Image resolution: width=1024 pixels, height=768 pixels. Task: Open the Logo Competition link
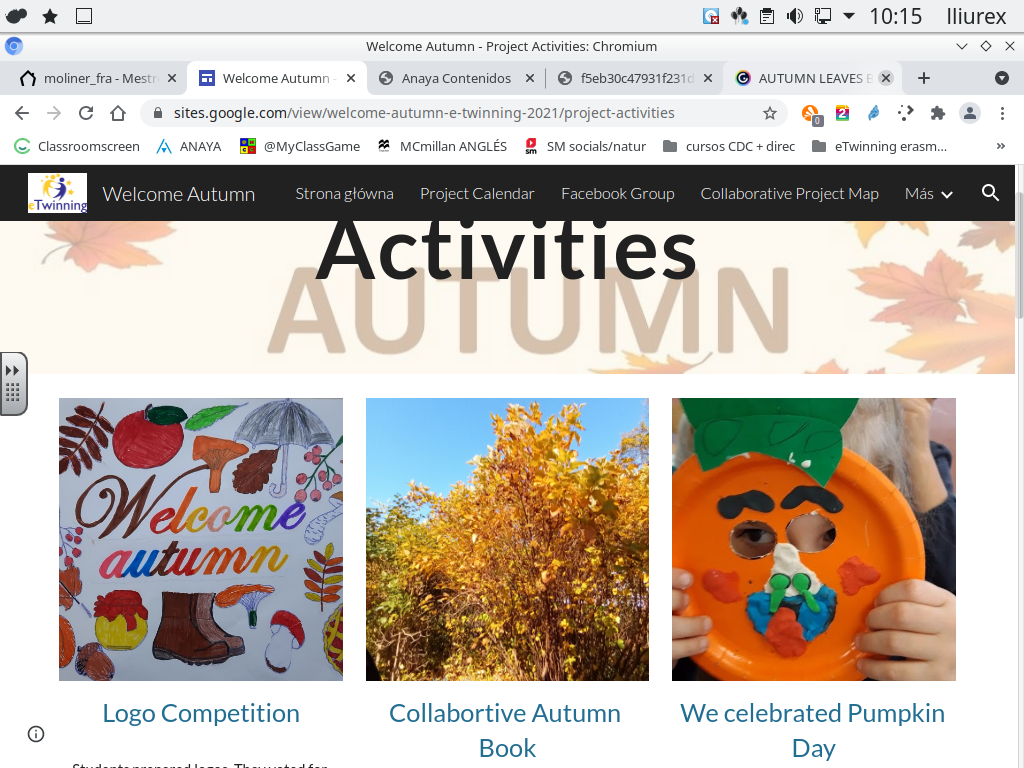tap(201, 713)
